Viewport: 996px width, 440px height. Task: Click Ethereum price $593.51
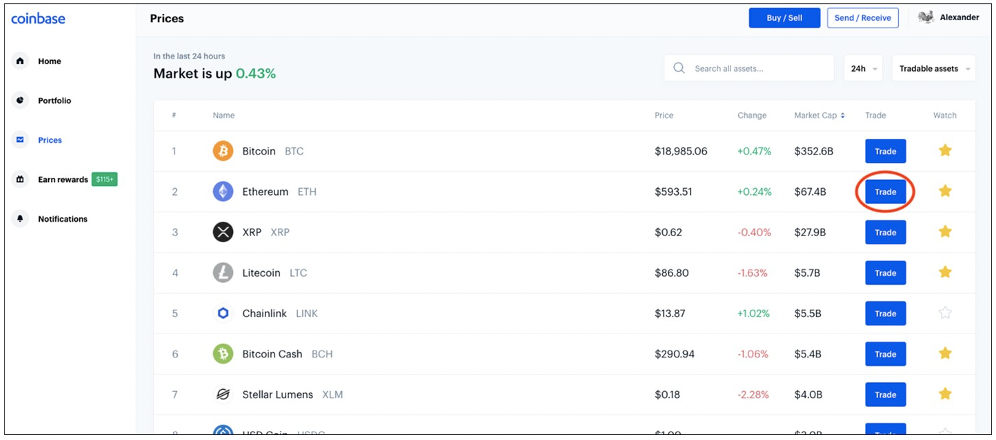click(x=673, y=192)
